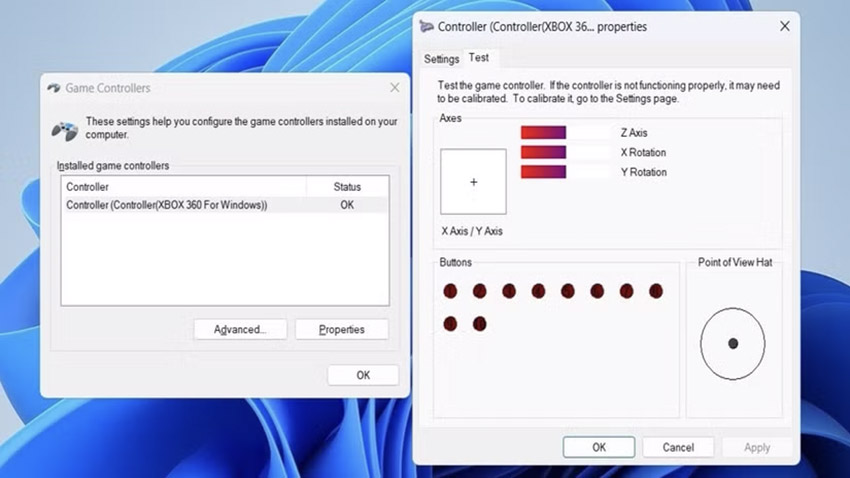
Task: Click the gamepad icon in Game Controllers title bar
Action: tap(54, 88)
